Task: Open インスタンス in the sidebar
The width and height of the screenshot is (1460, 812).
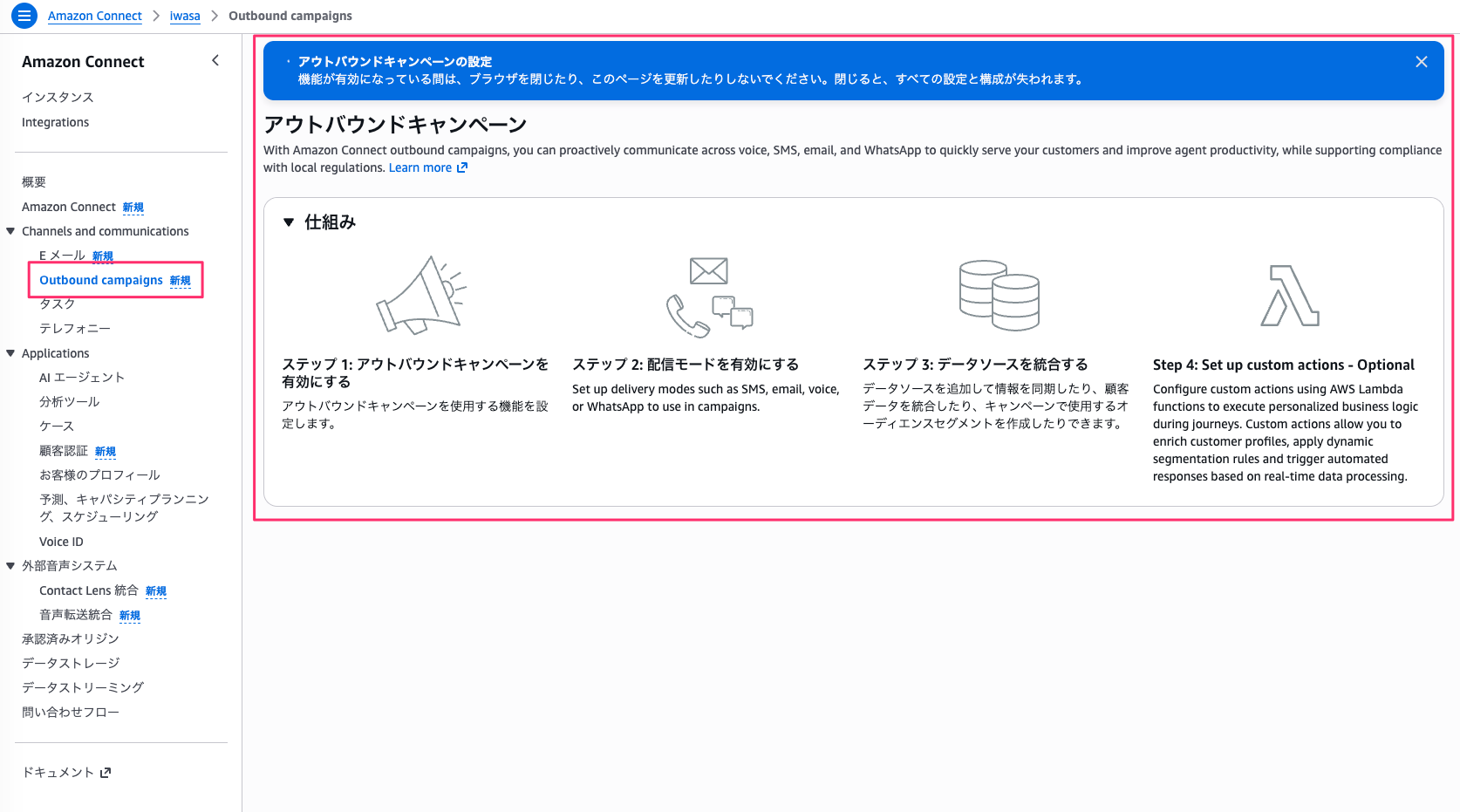Action: coord(58,97)
